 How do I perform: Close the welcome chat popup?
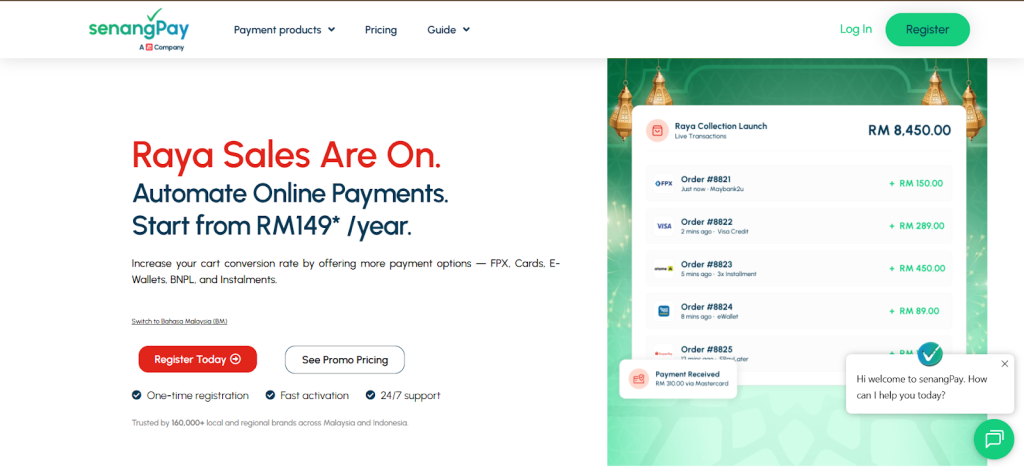click(x=1004, y=364)
